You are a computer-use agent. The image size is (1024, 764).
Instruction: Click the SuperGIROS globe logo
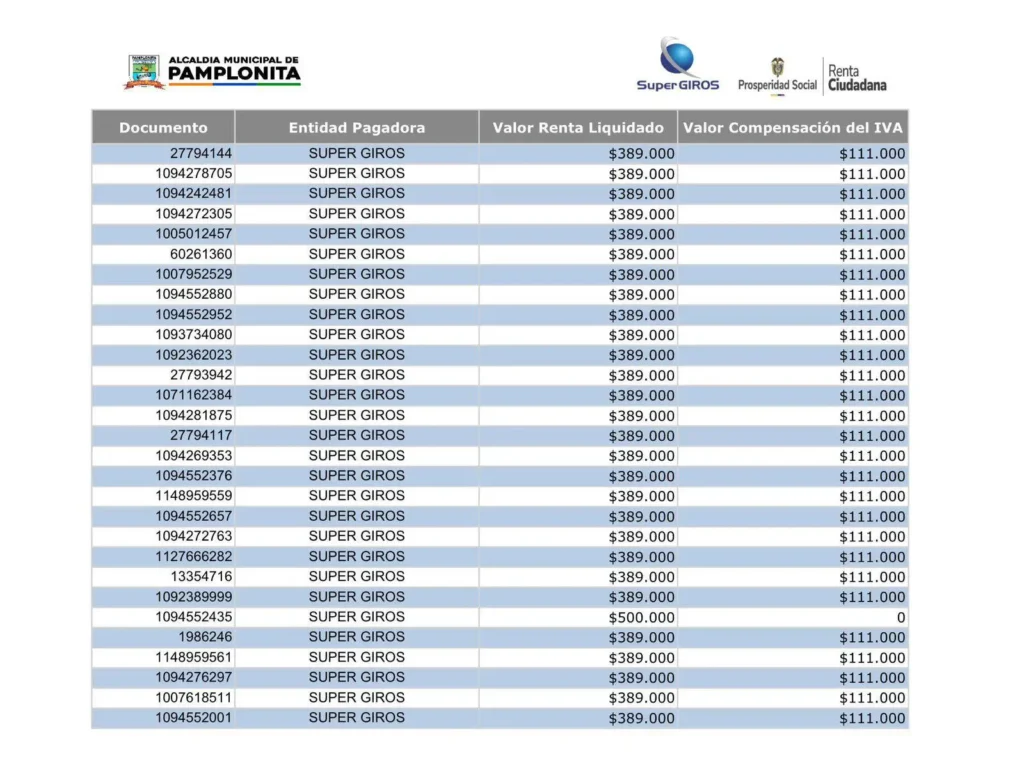click(677, 63)
